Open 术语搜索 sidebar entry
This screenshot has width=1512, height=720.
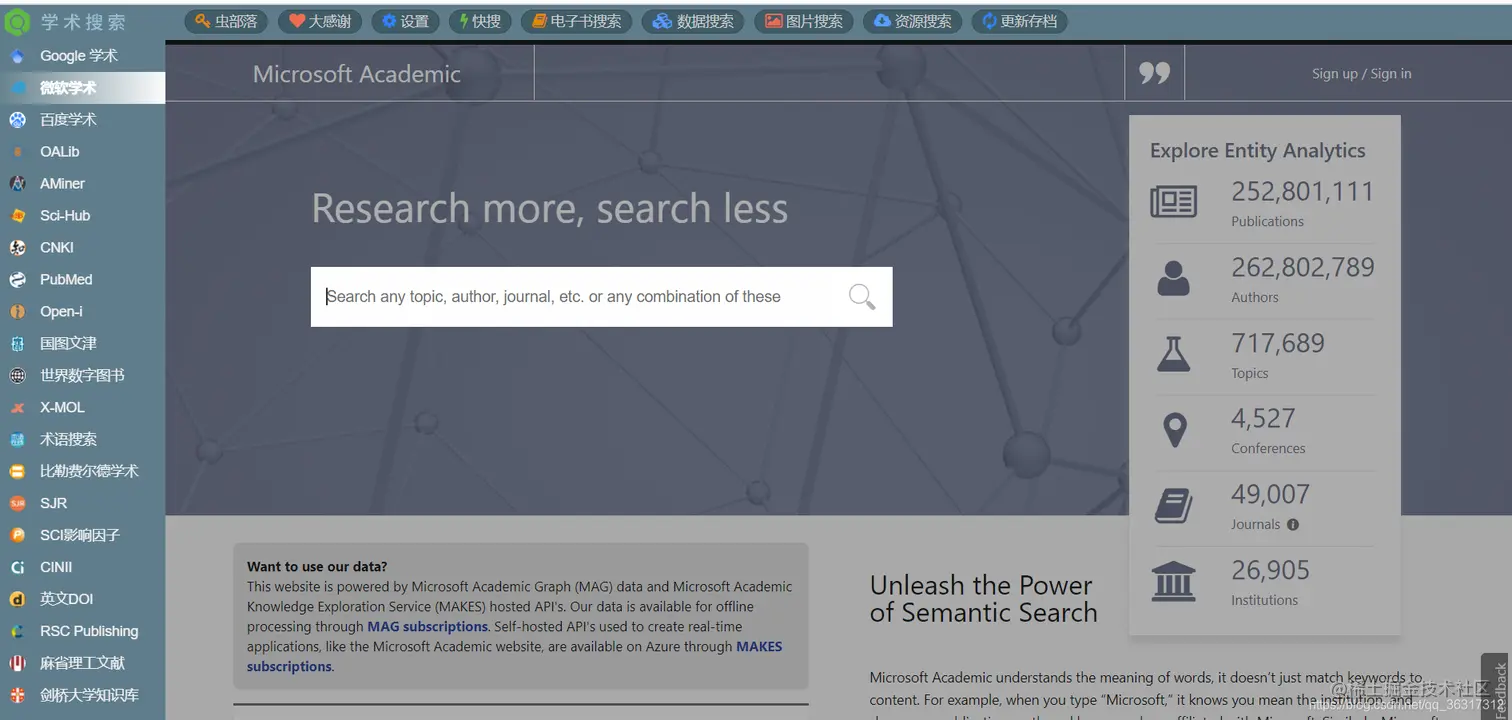[82, 440]
